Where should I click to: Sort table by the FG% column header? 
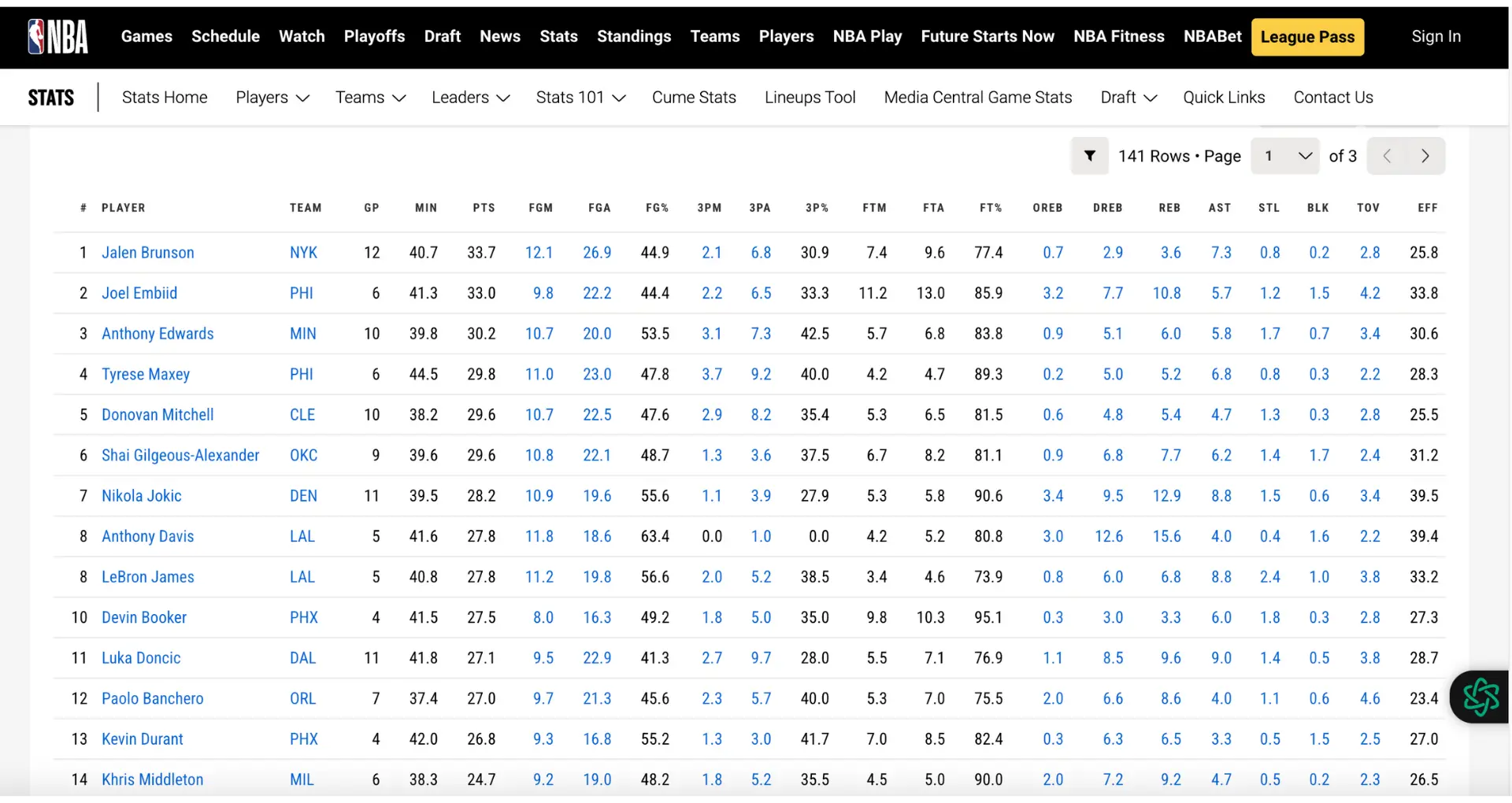(x=657, y=208)
